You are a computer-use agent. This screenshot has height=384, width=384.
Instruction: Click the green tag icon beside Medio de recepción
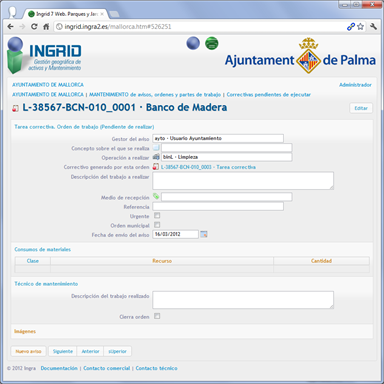156,196
